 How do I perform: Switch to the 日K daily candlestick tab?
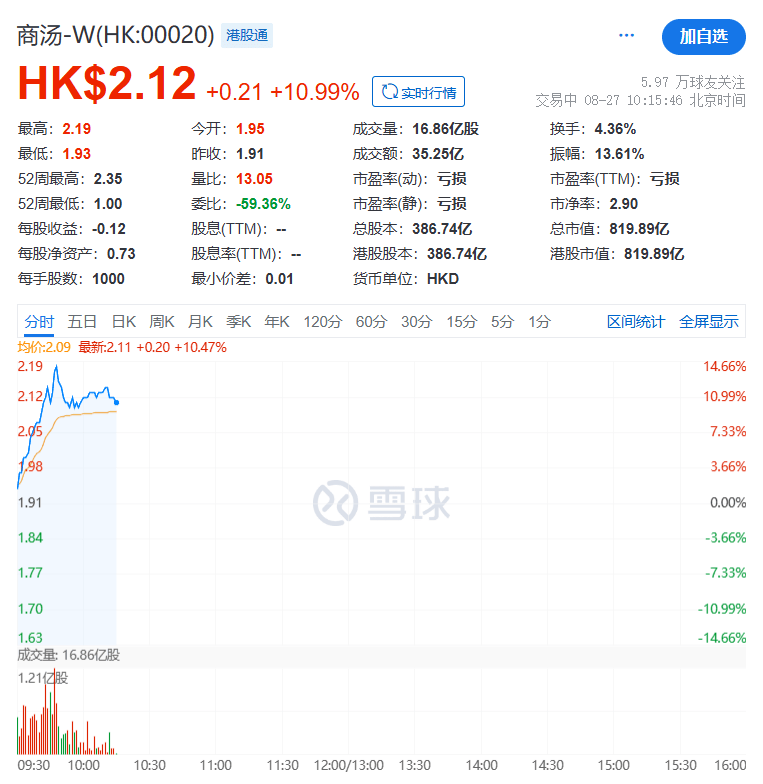pyautogui.click(x=123, y=321)
